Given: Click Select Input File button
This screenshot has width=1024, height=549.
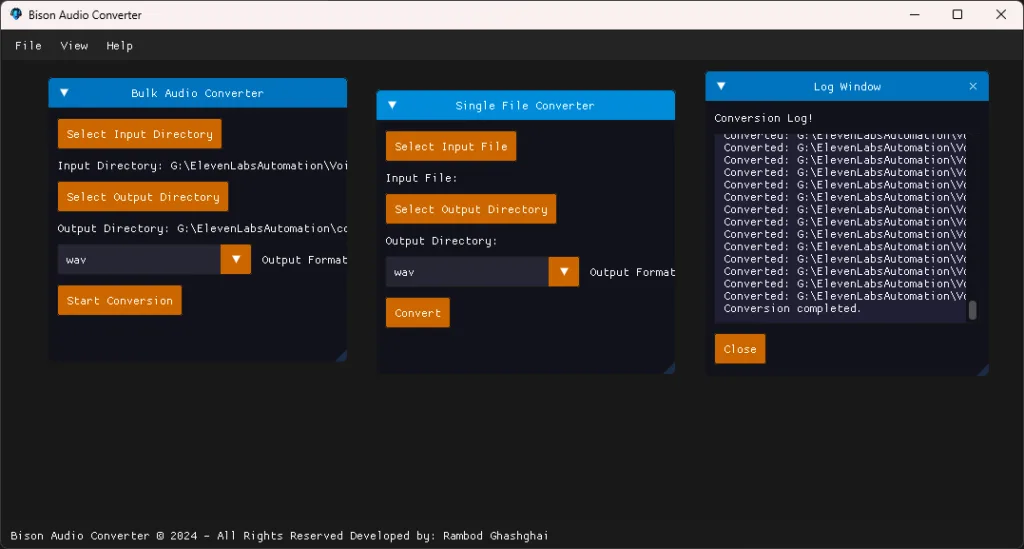Looking at the screenshot, I should [451, 146].
